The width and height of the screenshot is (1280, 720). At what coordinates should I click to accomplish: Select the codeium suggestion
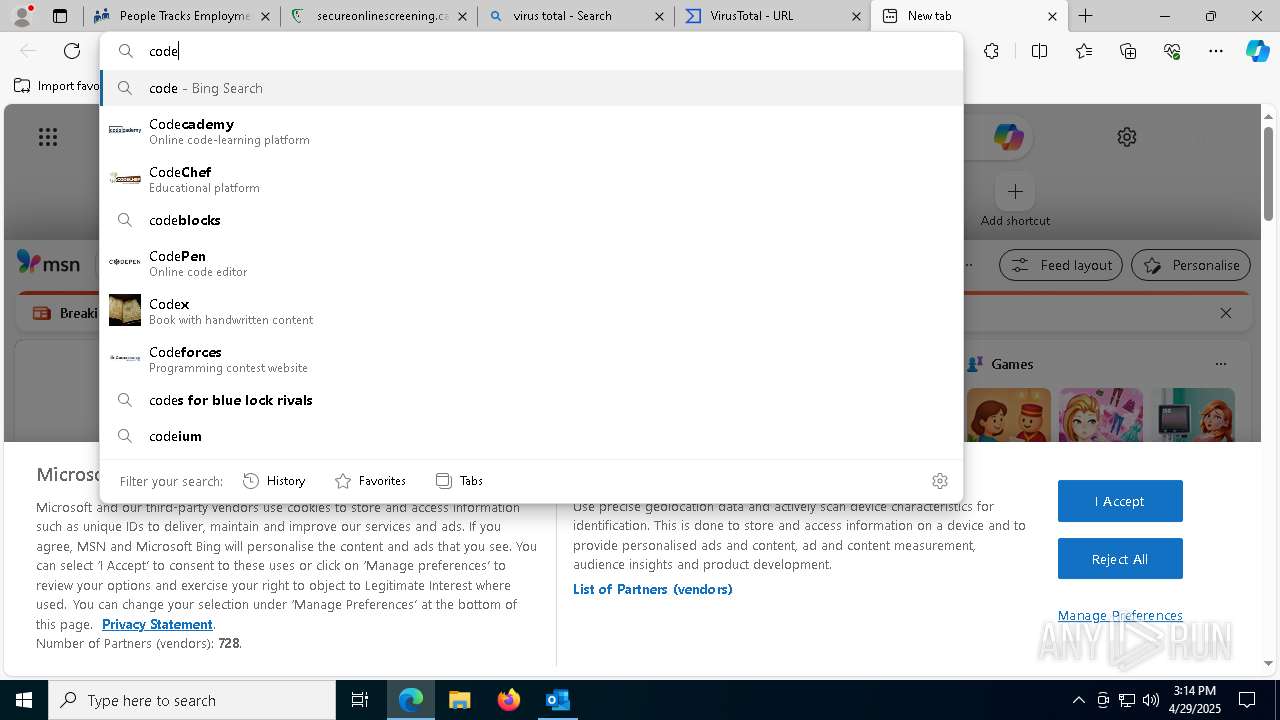pyautogui.click(x=531, y=436)
